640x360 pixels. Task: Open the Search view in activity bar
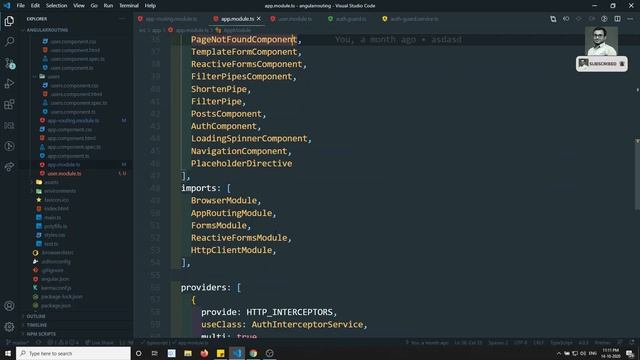9,41
